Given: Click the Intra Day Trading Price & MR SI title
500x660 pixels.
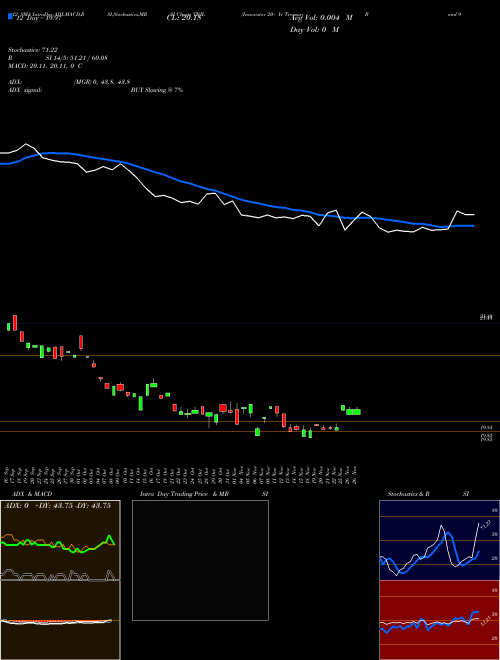Looking at the screenshot, I should click(x=204, y=494).
